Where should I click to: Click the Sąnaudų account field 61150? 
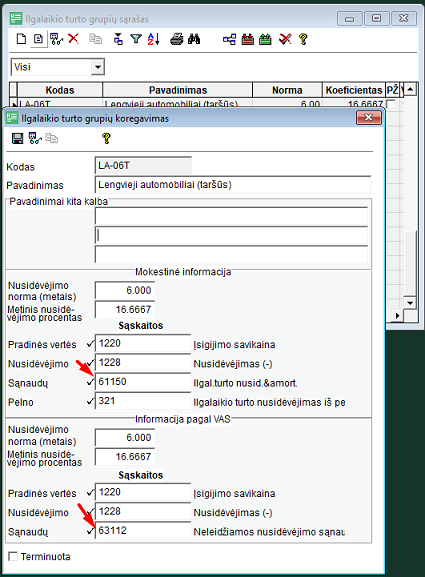(x=143, y=382)
